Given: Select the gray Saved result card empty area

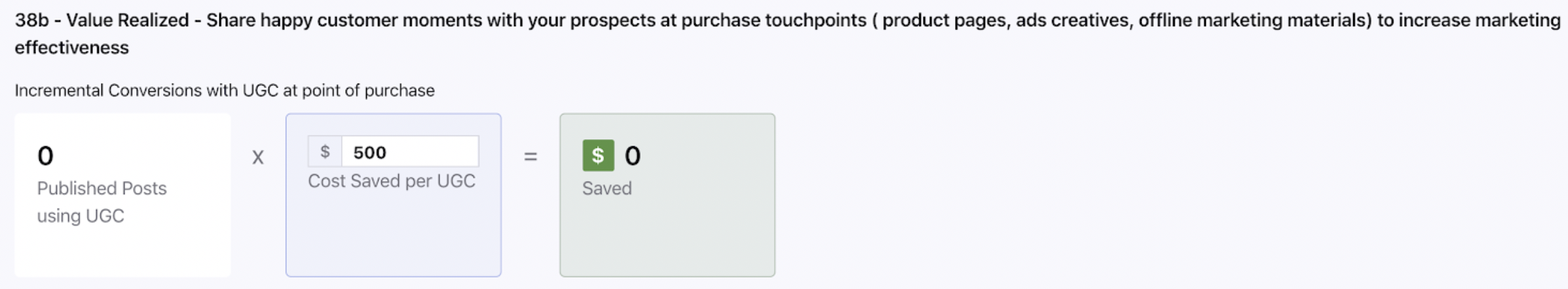Looking at the screenshot, I should (x=667, y=235).
